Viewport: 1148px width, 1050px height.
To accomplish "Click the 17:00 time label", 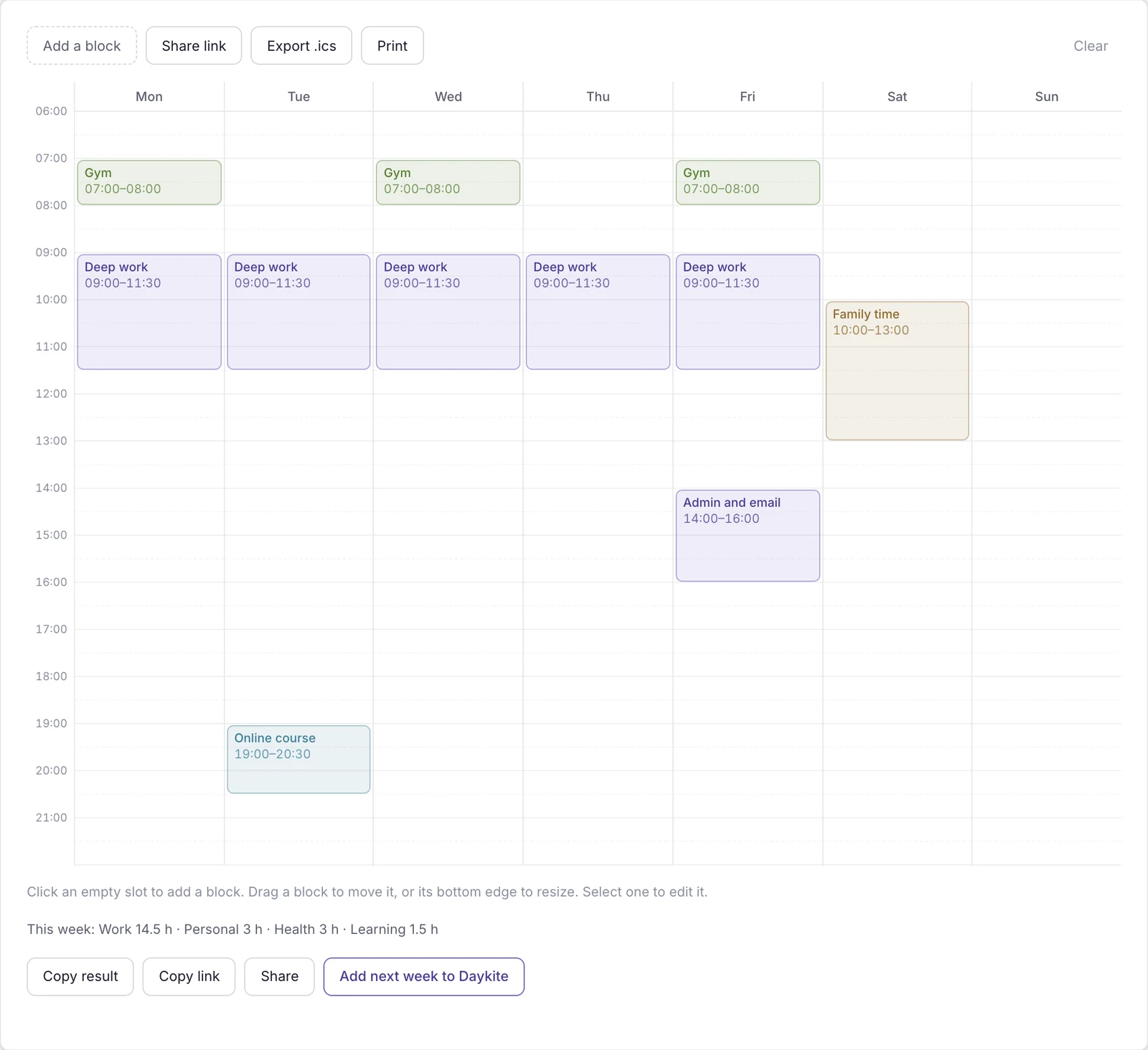I will click(52, 629).
